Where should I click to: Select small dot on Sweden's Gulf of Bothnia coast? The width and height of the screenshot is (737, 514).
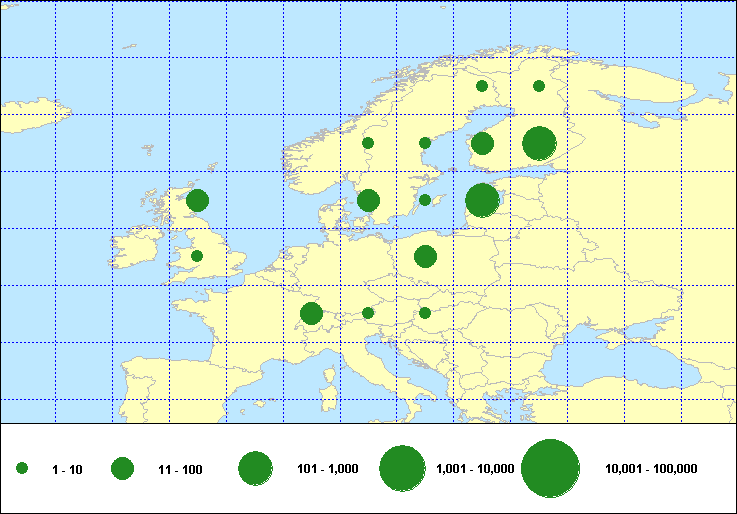coord(425,143)
